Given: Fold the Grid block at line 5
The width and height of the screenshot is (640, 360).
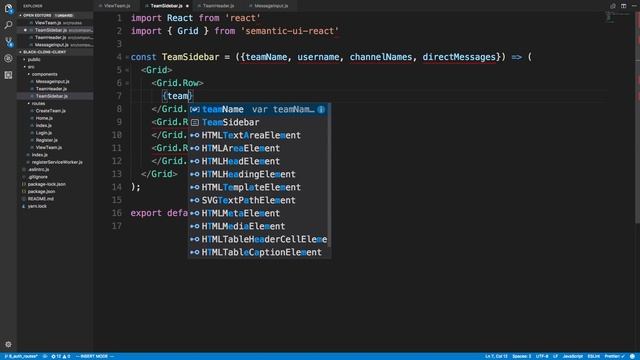Looking at the screenshot, I should pos(127,70).
